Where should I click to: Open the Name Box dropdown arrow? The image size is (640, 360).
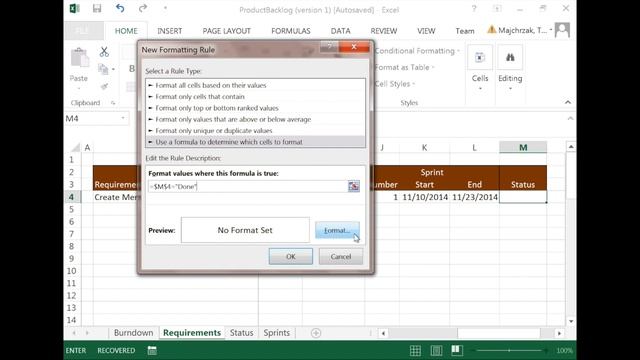click(122, 118)
